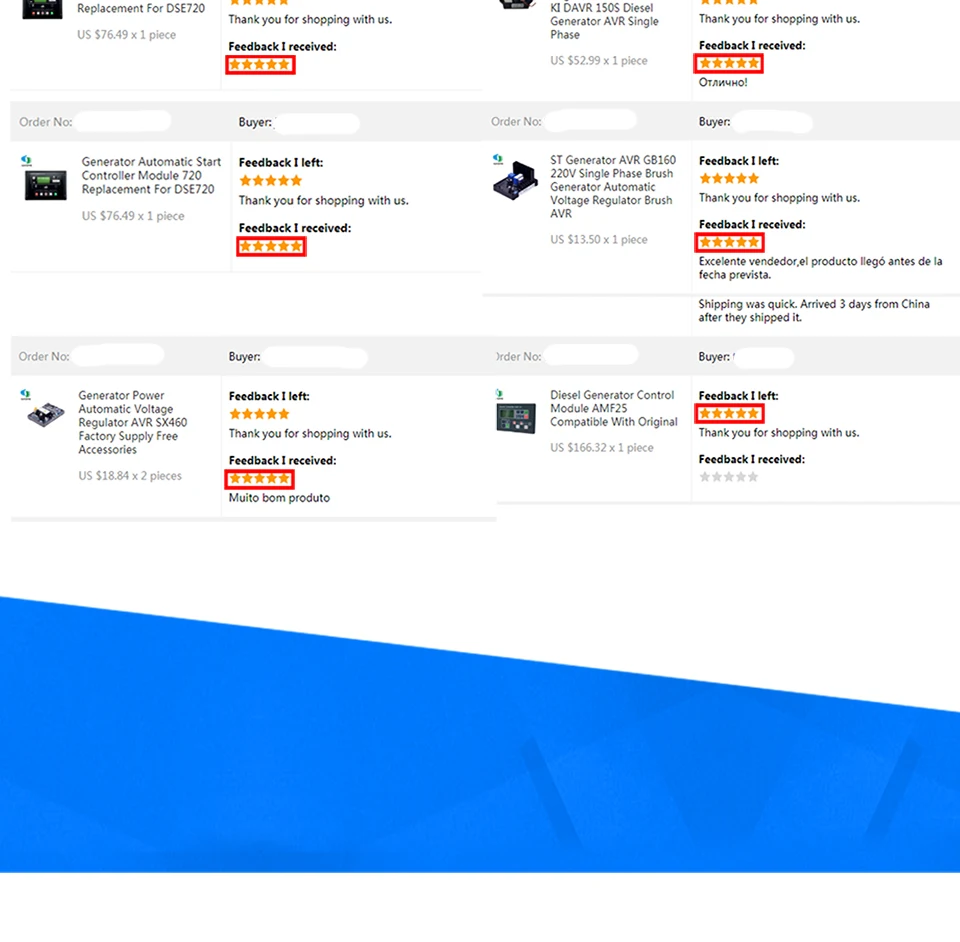Open ST Generator AVR GB160 product title

613,187
